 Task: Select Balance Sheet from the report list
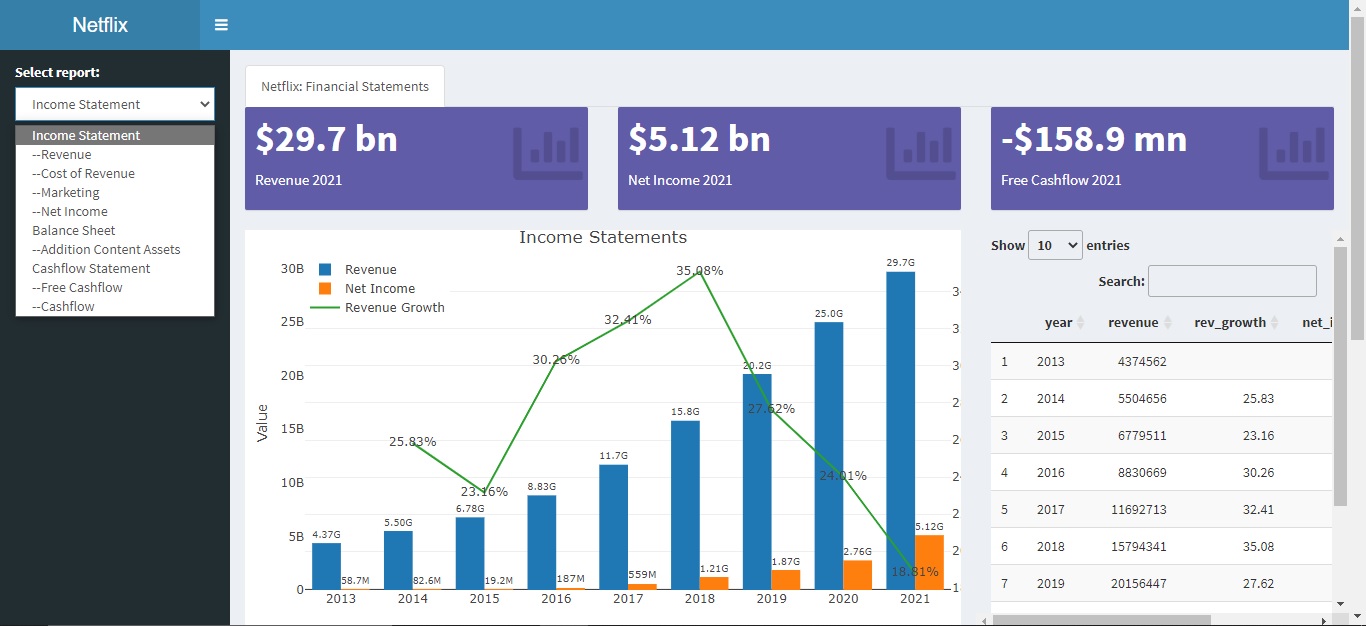pyautogui.click(x=73, y=230)
